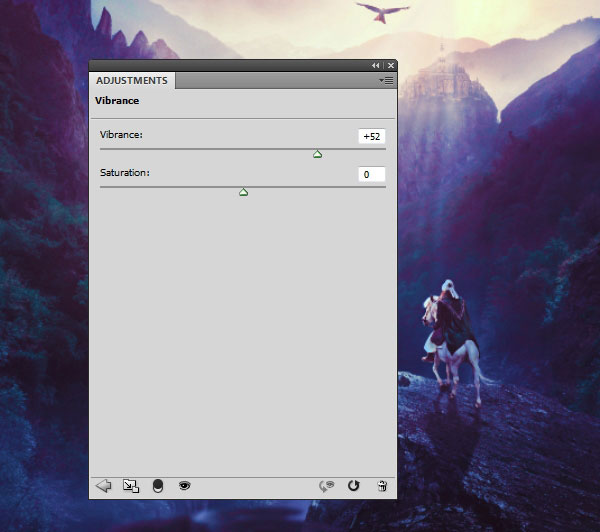Screen dimensions: 600x532
Task: Click the Saturation: slider label
Action: (x=125, y=173)
